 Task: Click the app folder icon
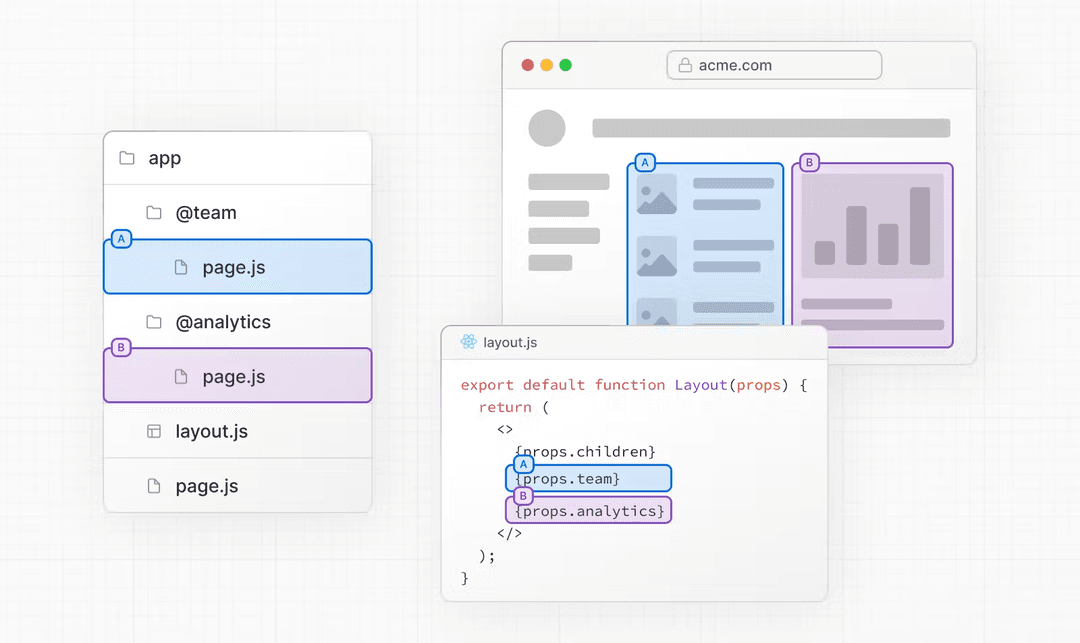tap(127, 158)
